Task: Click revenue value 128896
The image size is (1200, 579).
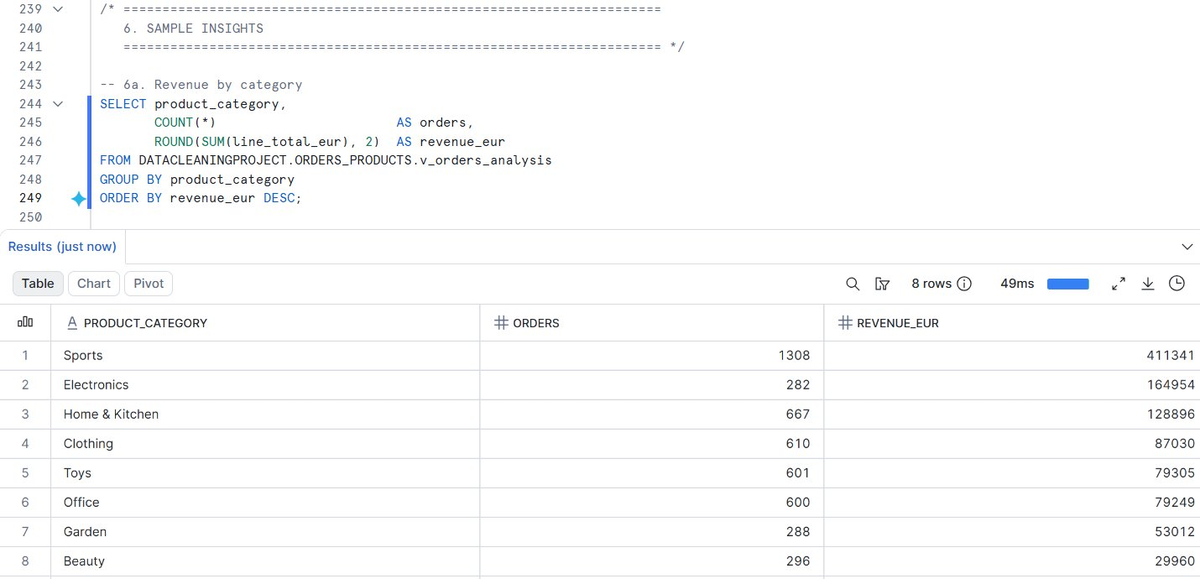Action: pyautogui.click(x=1170, y=414)
